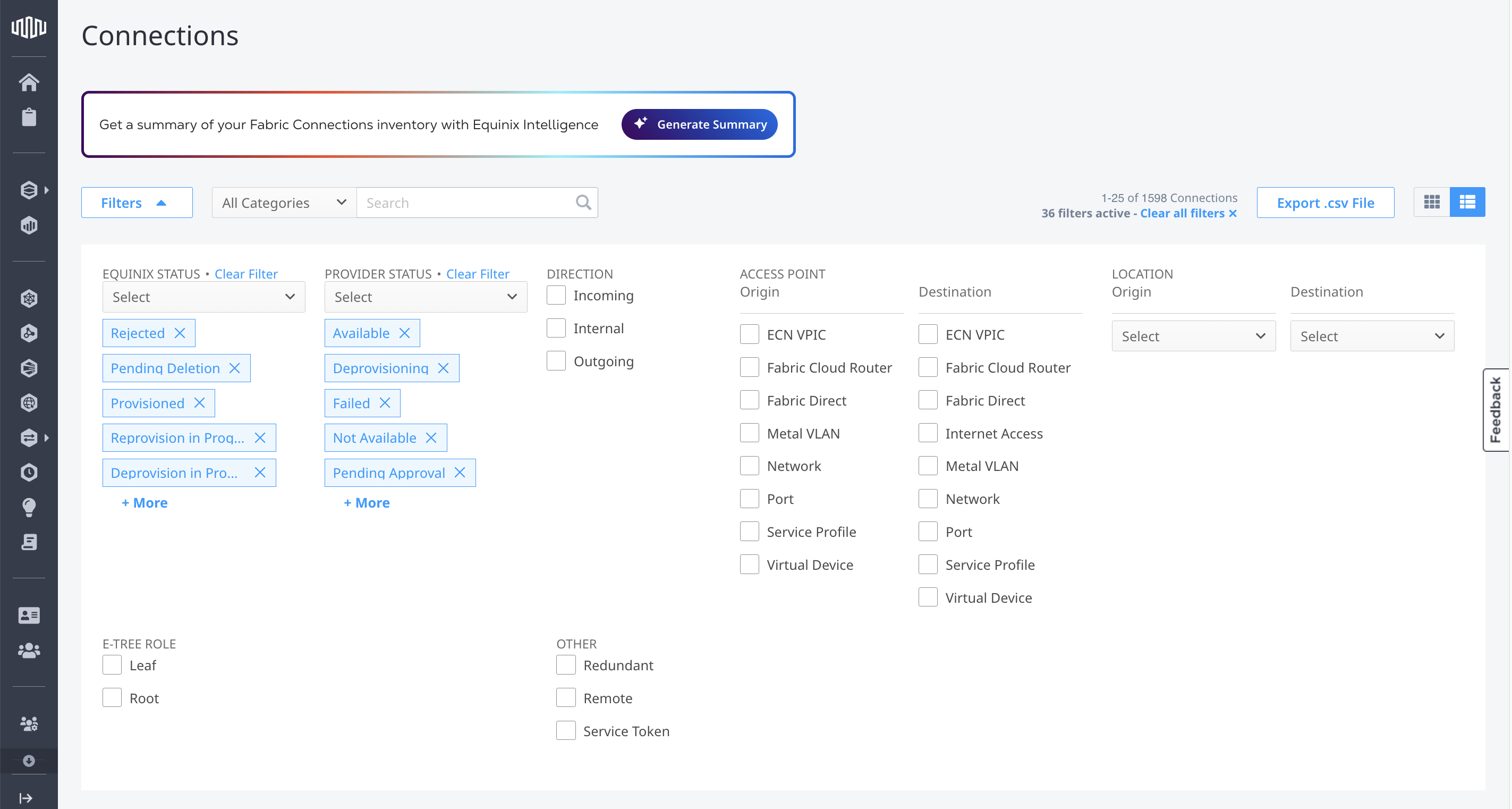Check origin Fabric Cloud Router box
This screenshot has width=1512, height=809.
(749, 367)
